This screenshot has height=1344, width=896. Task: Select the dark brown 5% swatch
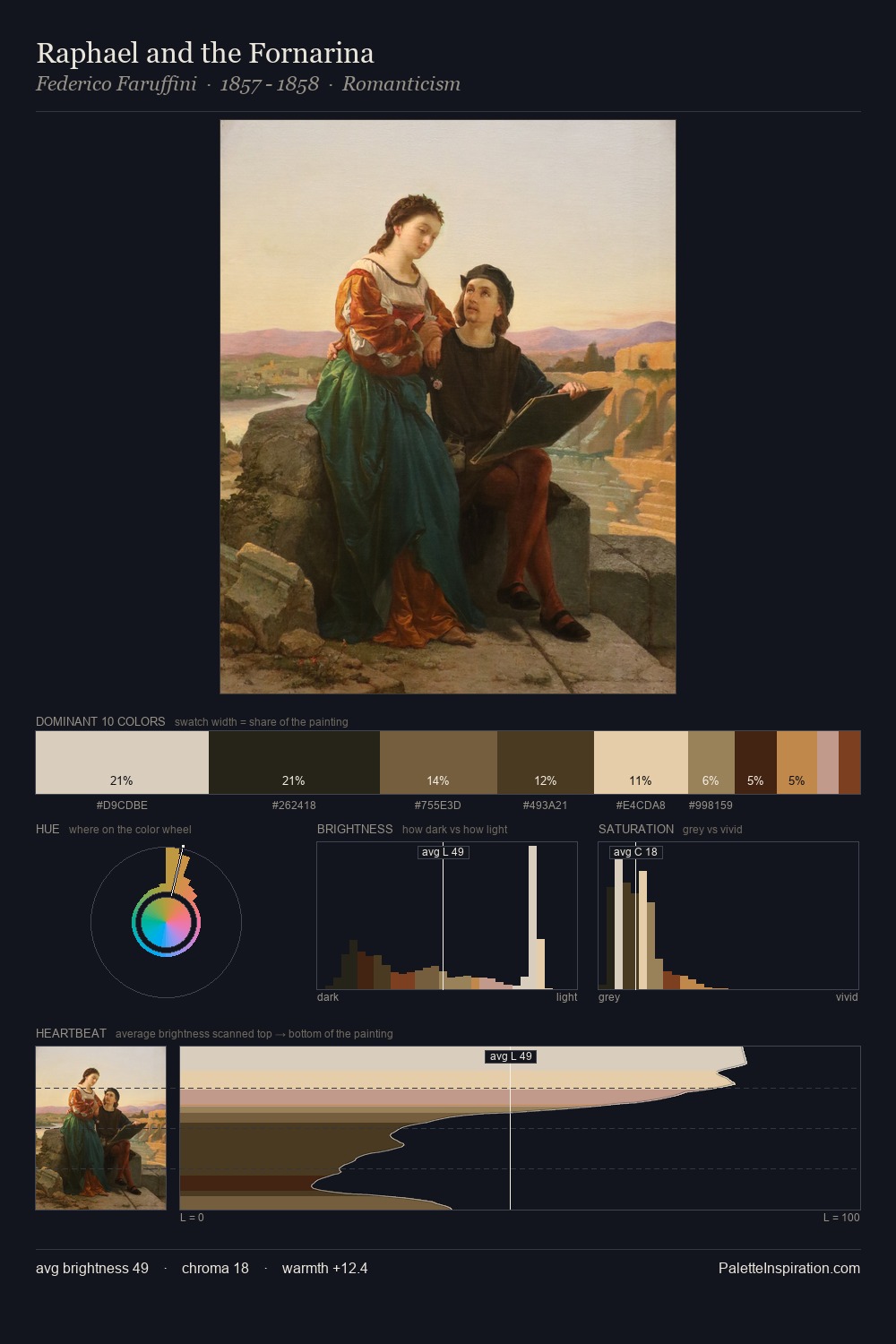(x=755, y=762)
